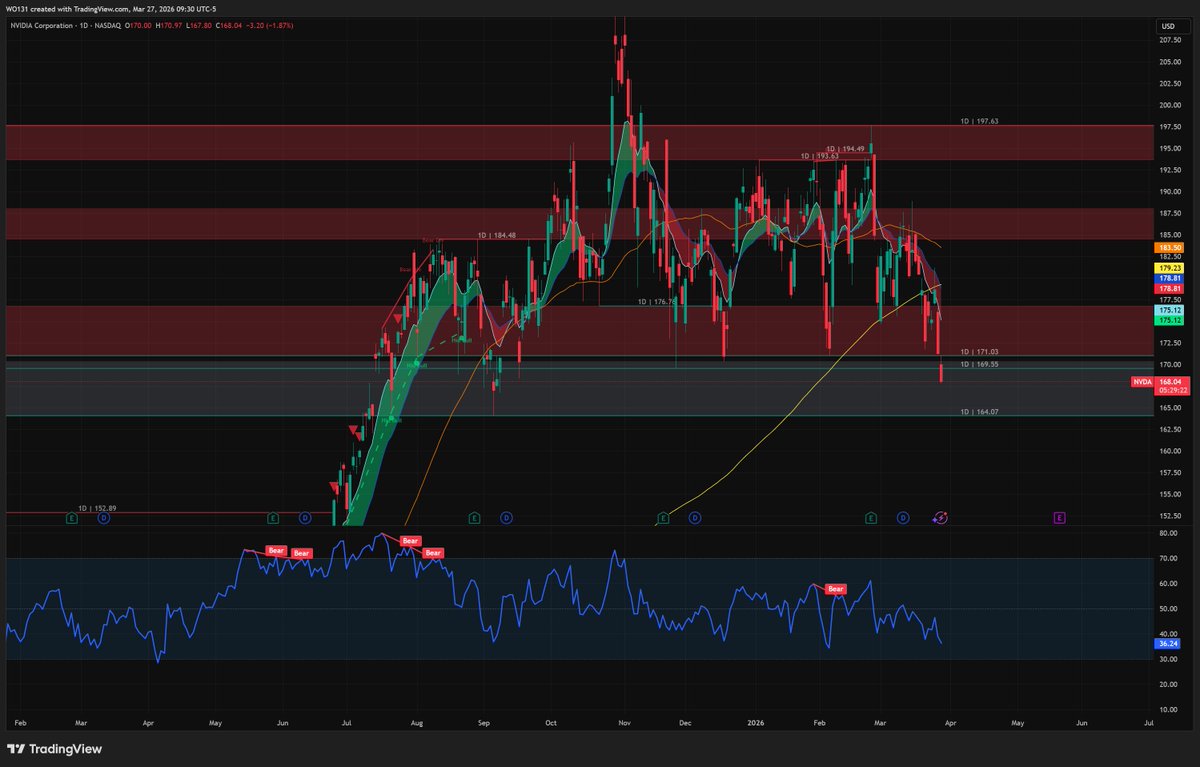Click the dividend D marker in mid-September 2025
Screen dimensions: 1200x767
click(506, 518)
